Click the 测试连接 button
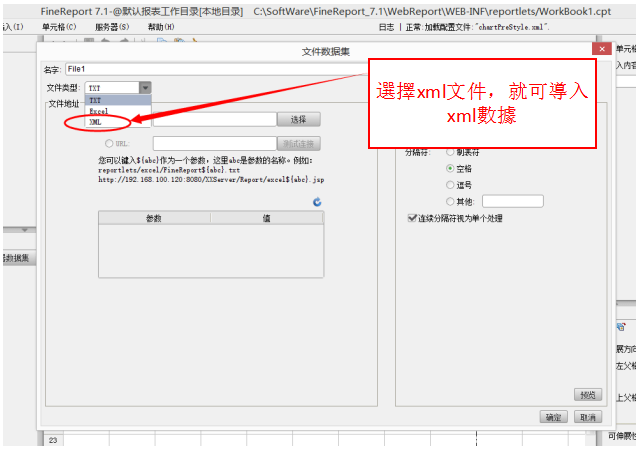The image size is (638, 450). [299, 144]
